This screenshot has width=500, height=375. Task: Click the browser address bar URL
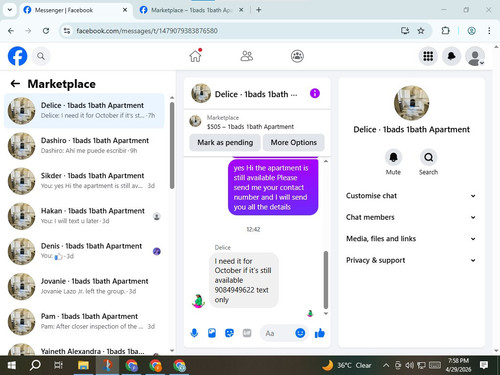pyautogui.click(x=147, y=31)
